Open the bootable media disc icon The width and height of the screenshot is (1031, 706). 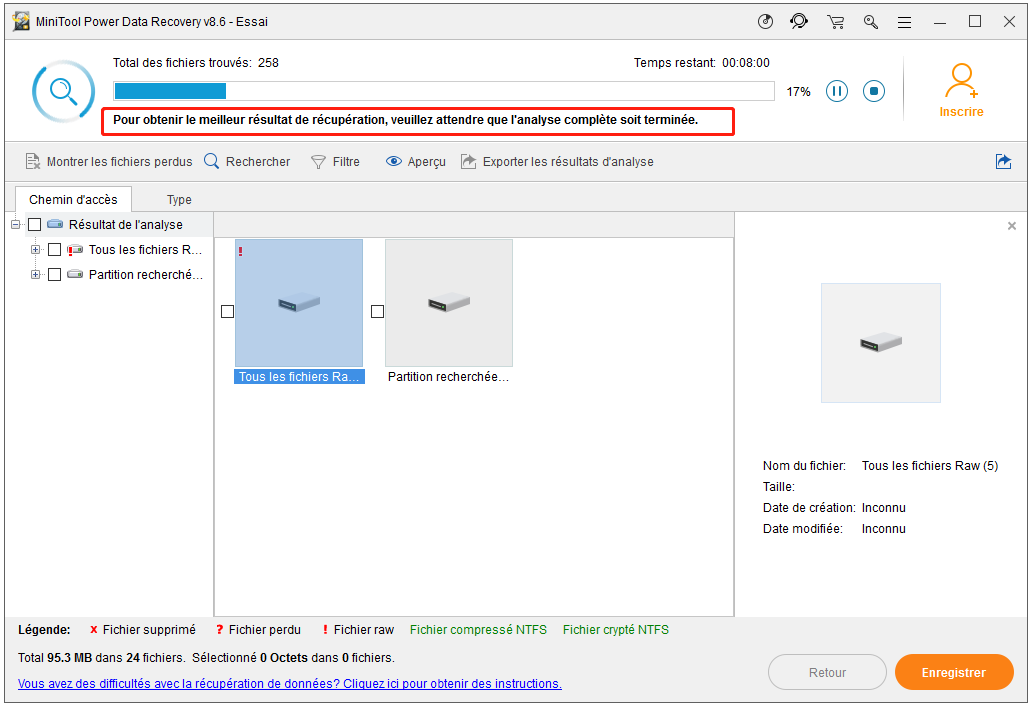tap(765, 22)
